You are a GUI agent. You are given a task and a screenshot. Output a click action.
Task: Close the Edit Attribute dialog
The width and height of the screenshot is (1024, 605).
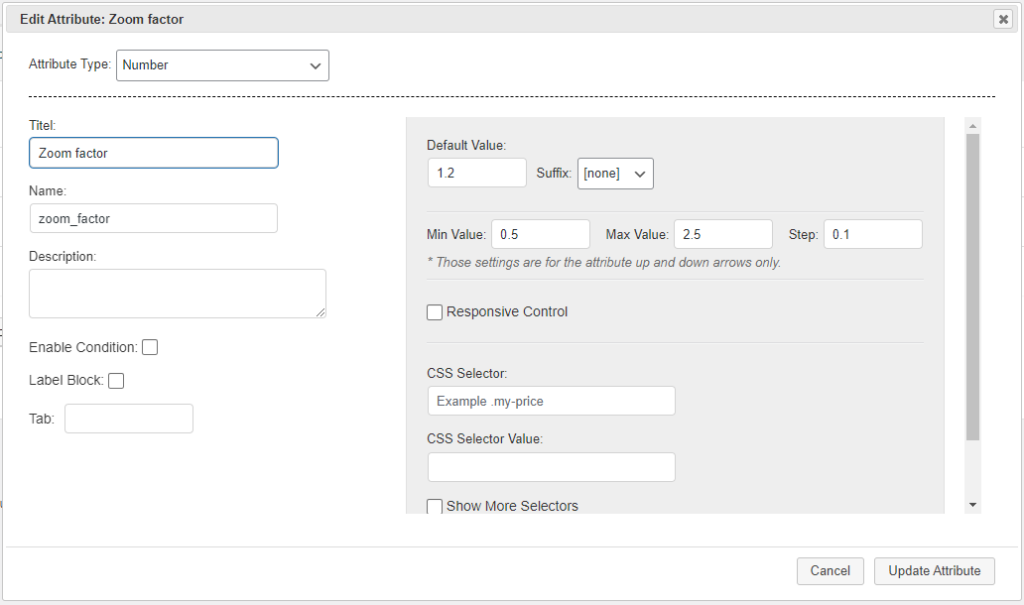tap(1002, 19)
